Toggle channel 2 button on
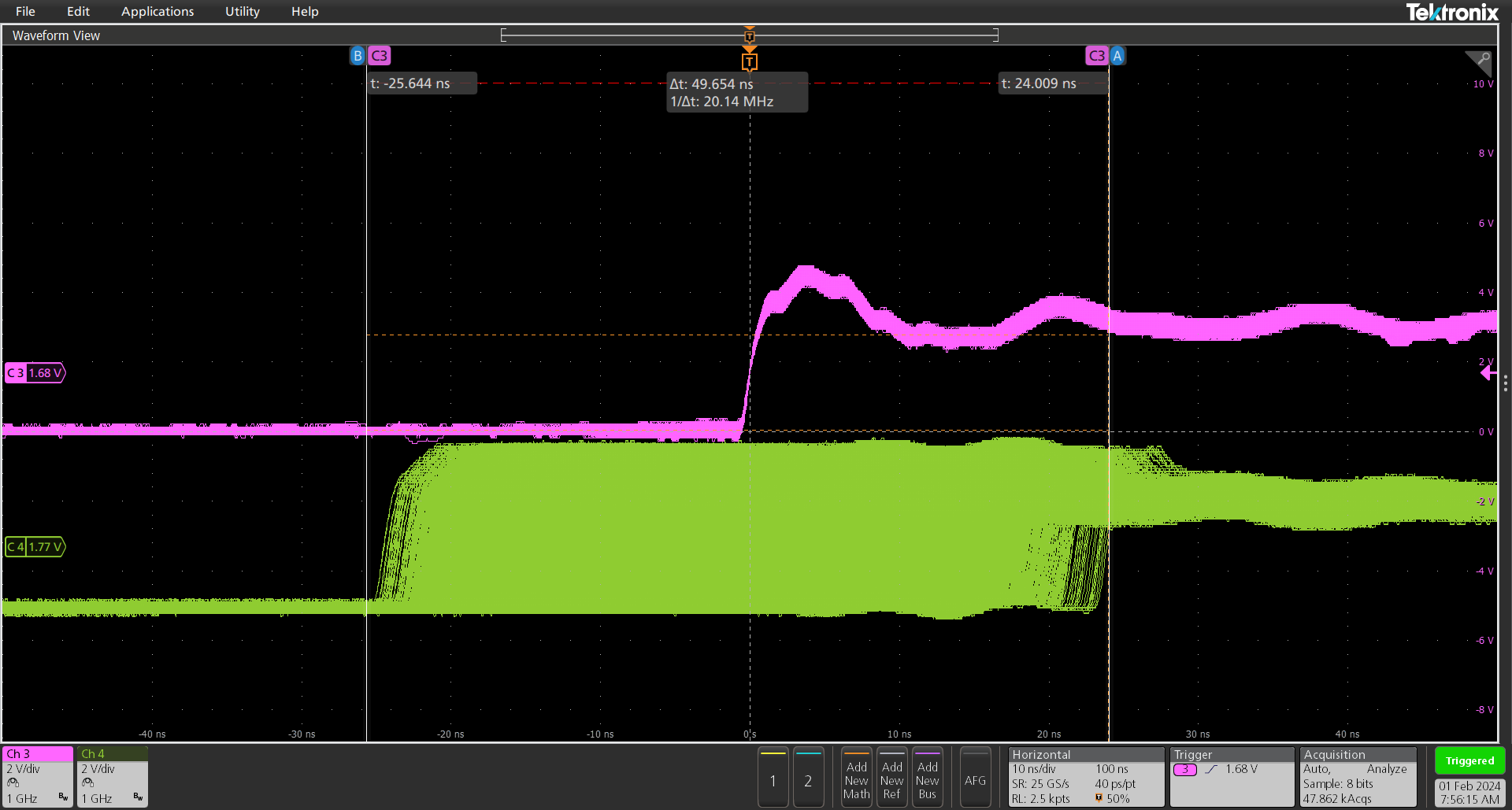This screenshot has width=1512, height=810. click(x=808, y=778)
